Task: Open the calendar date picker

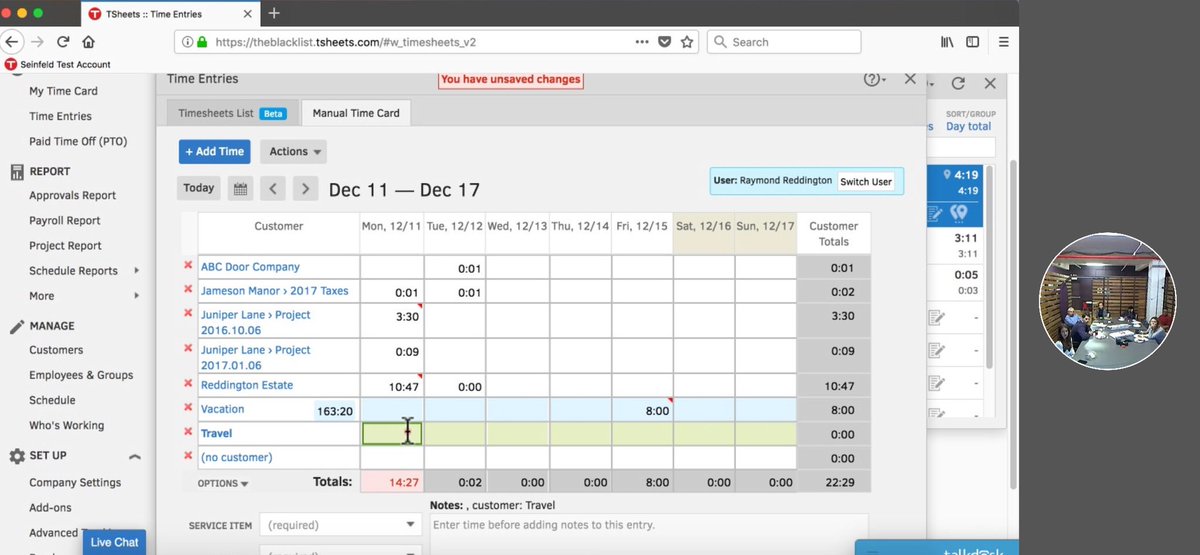Action: click(x=240, y=188)
